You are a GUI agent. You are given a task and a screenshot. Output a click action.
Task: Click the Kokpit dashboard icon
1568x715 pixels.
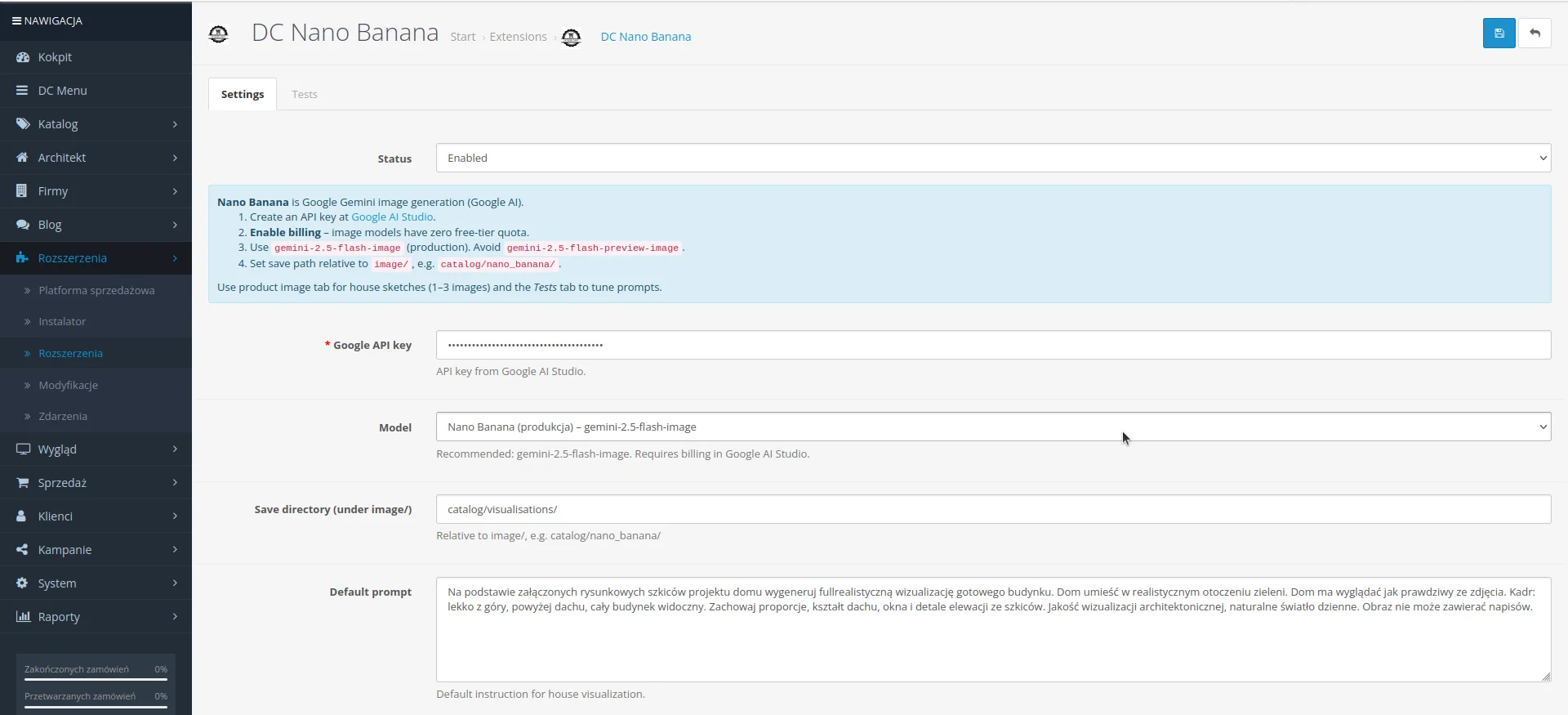click(x=23, y=57)
